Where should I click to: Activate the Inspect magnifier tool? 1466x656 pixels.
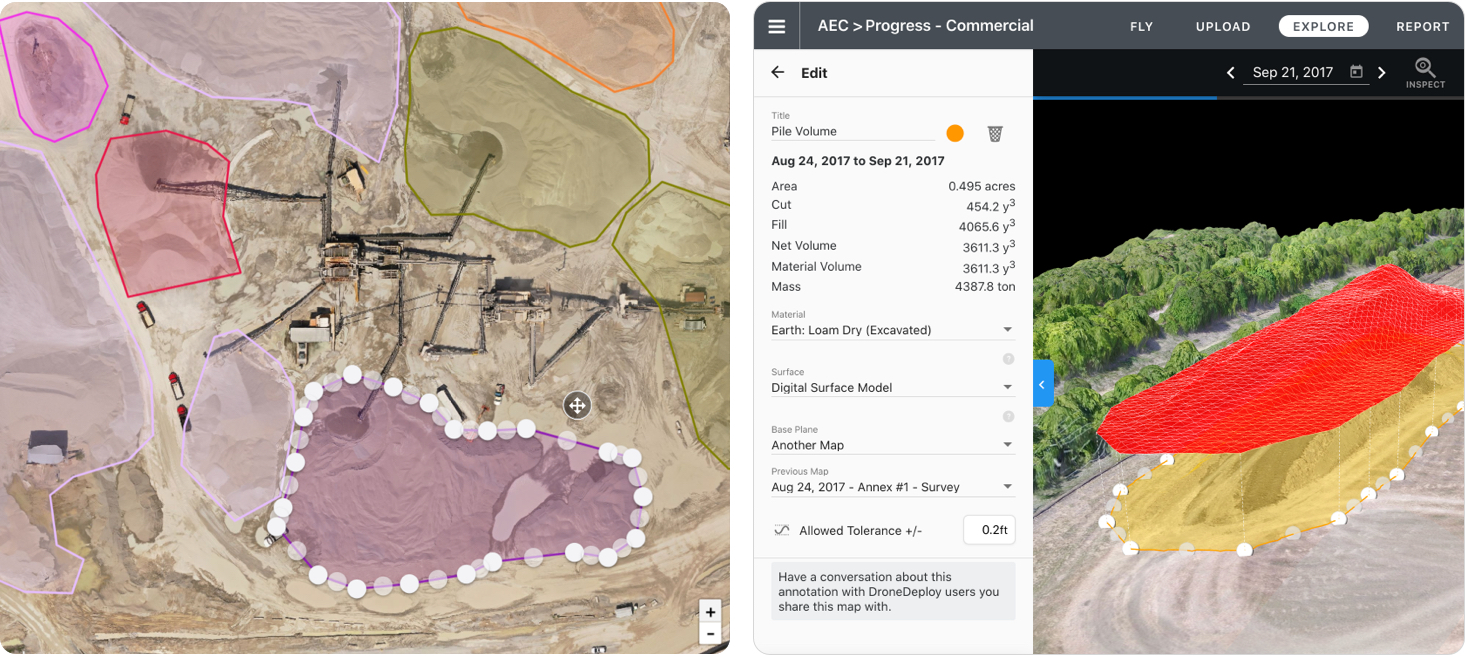1424,71
